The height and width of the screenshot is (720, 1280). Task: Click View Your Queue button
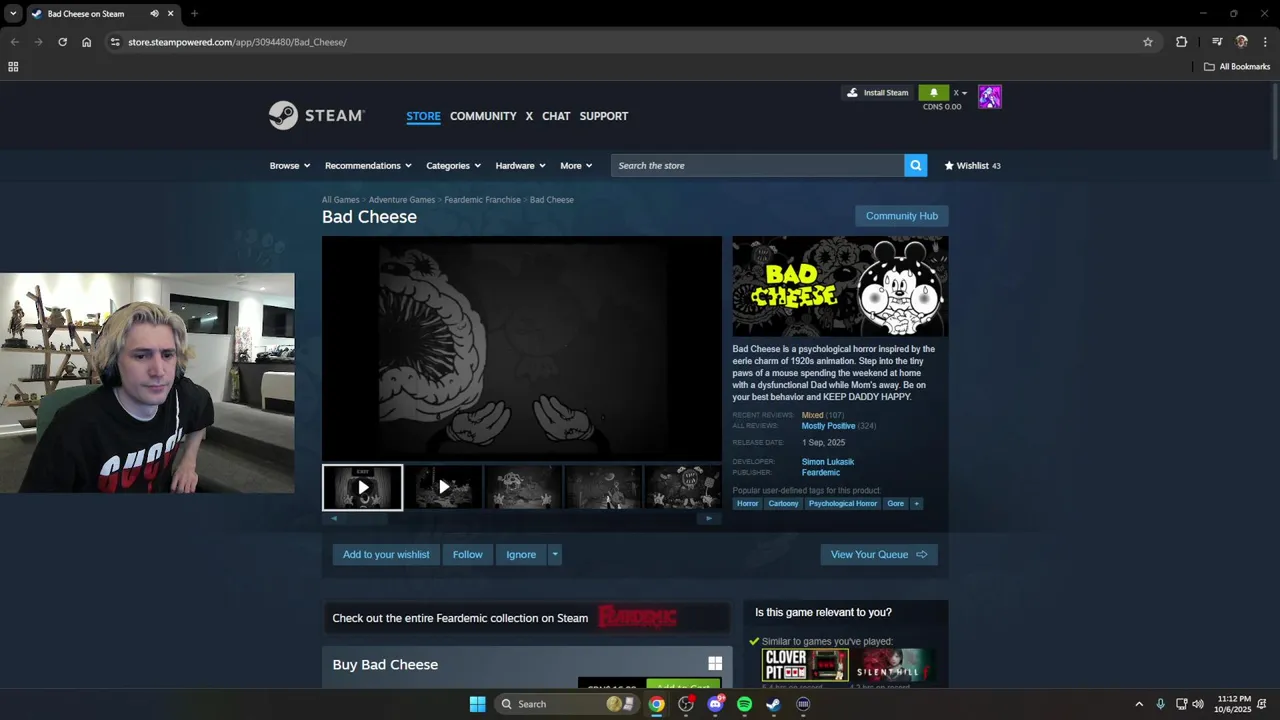coord(879,555)
